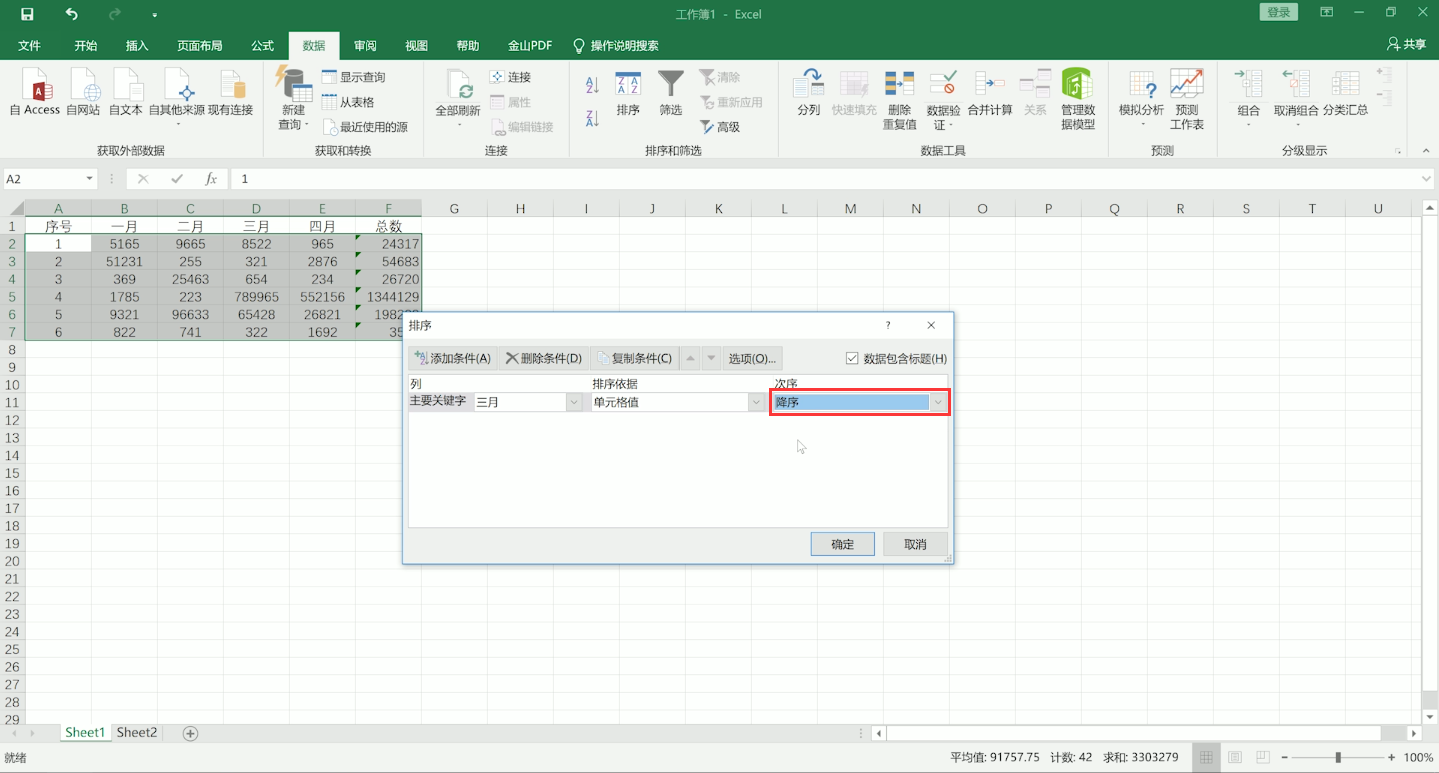Click 删除重复值 remove duplicates
Screen dimensions: 1439x773
coord(899,100)
